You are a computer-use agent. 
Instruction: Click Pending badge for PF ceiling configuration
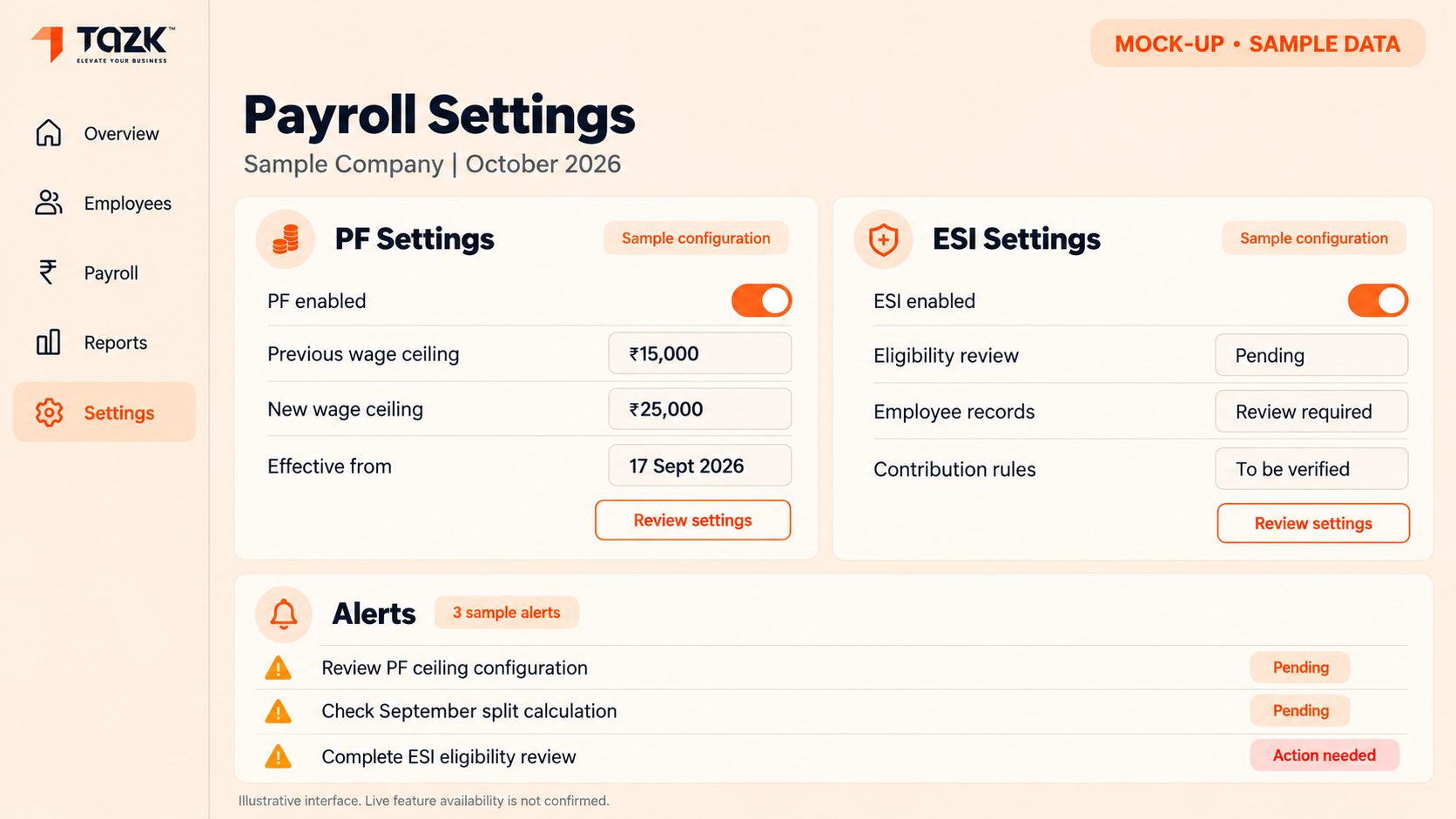(1300, 668)
